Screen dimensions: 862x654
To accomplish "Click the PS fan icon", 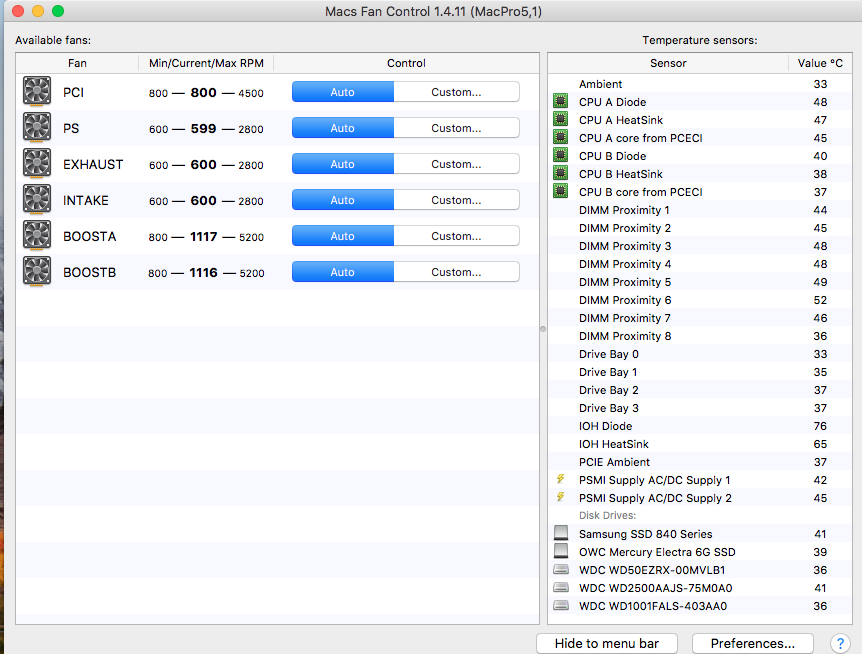I will (37, 127).
